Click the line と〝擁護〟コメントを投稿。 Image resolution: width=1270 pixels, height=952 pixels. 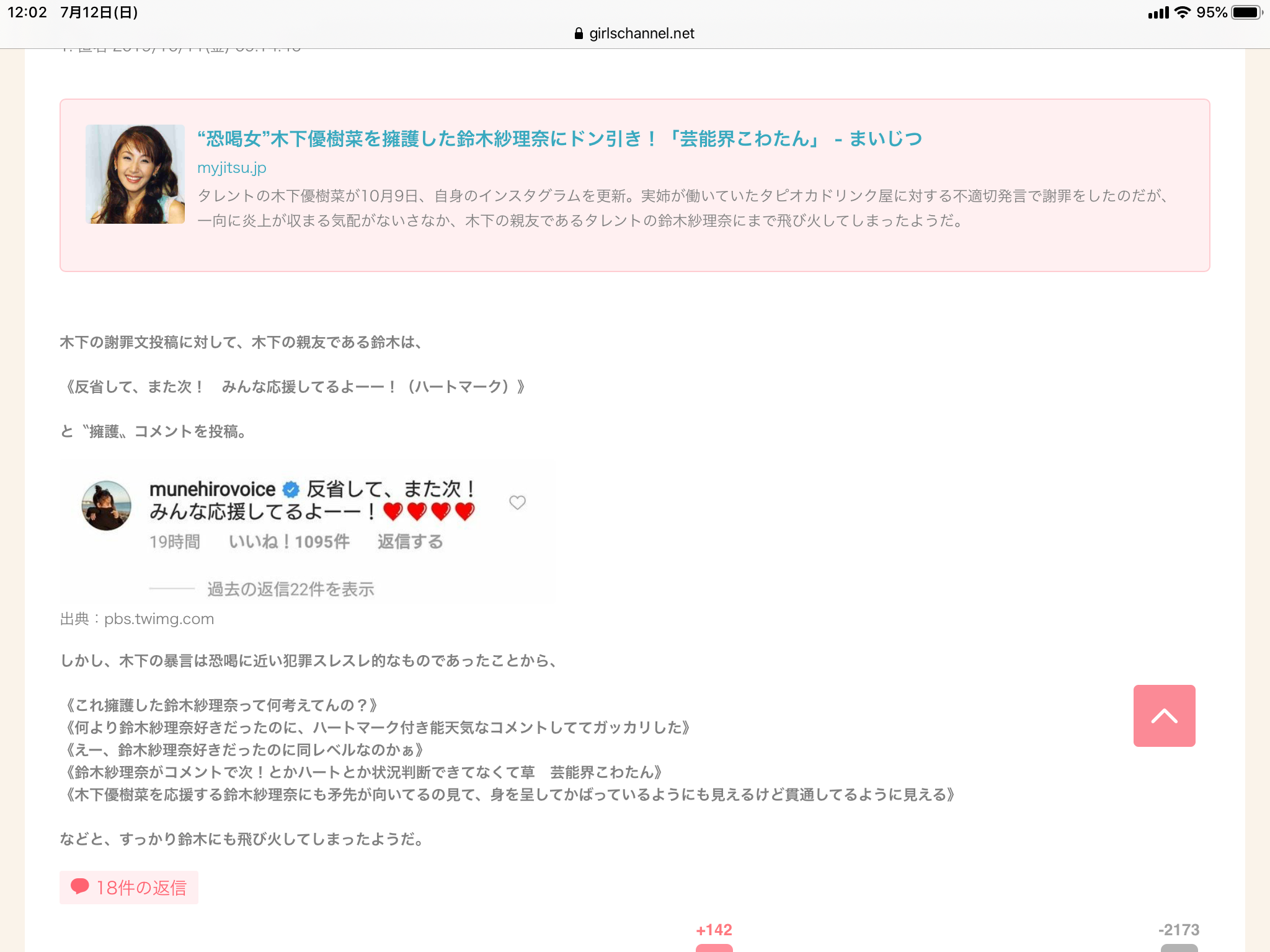click(155, 431)
